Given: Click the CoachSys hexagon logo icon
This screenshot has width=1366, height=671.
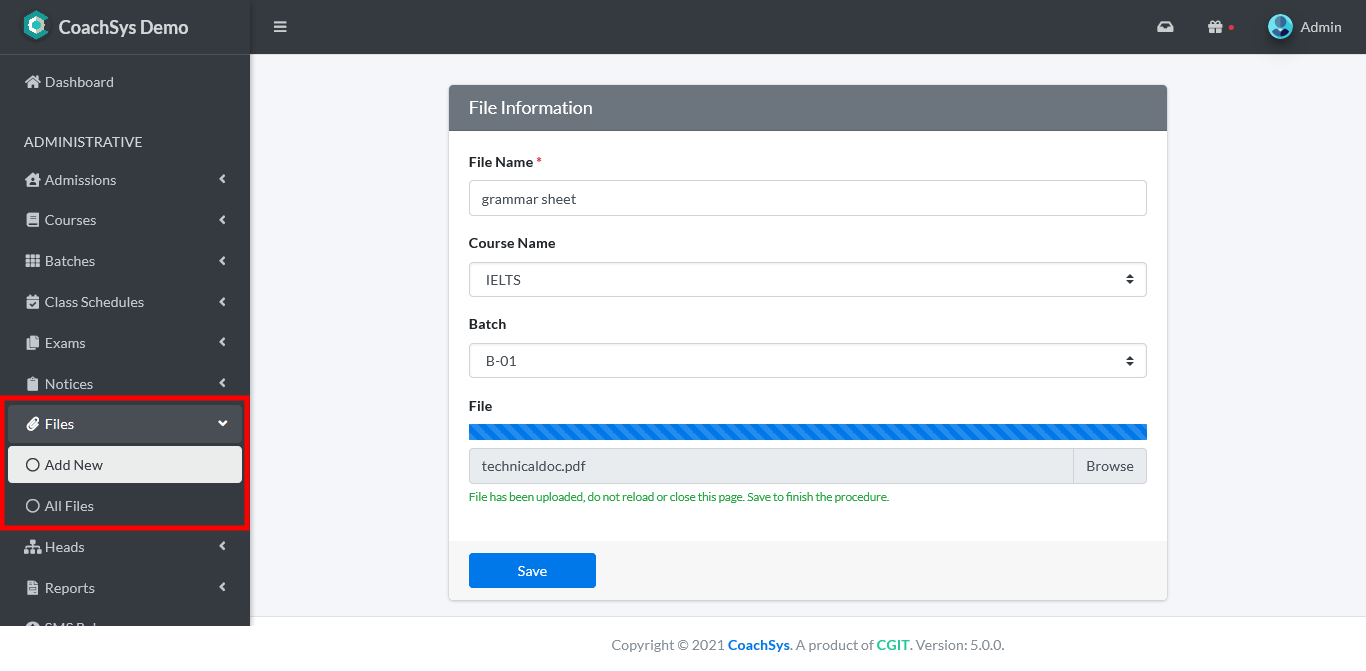Looking at the screenshot, I should pos(36,26).
